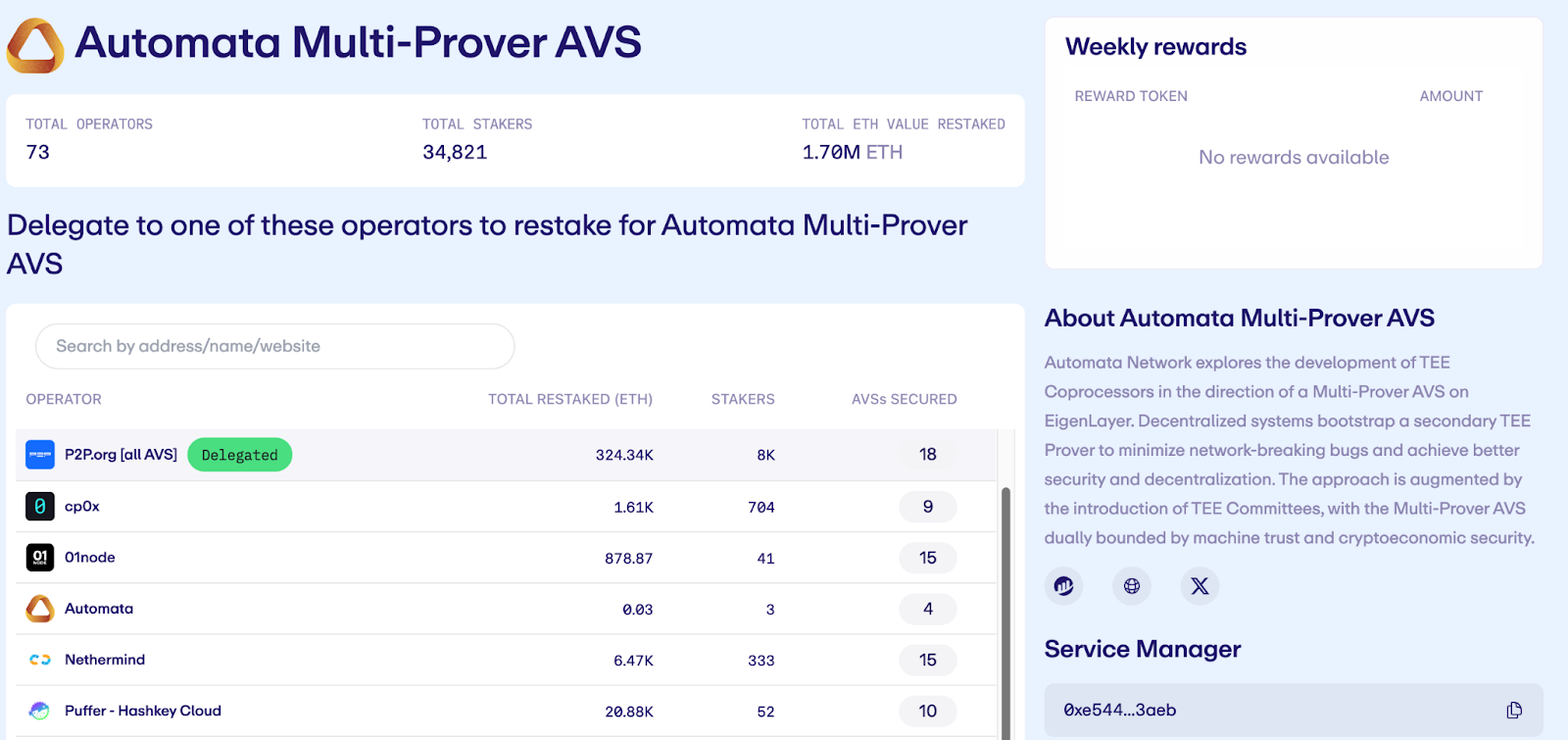Click the AVSs secured value 15 for 01node

click(x=928, y=558)
